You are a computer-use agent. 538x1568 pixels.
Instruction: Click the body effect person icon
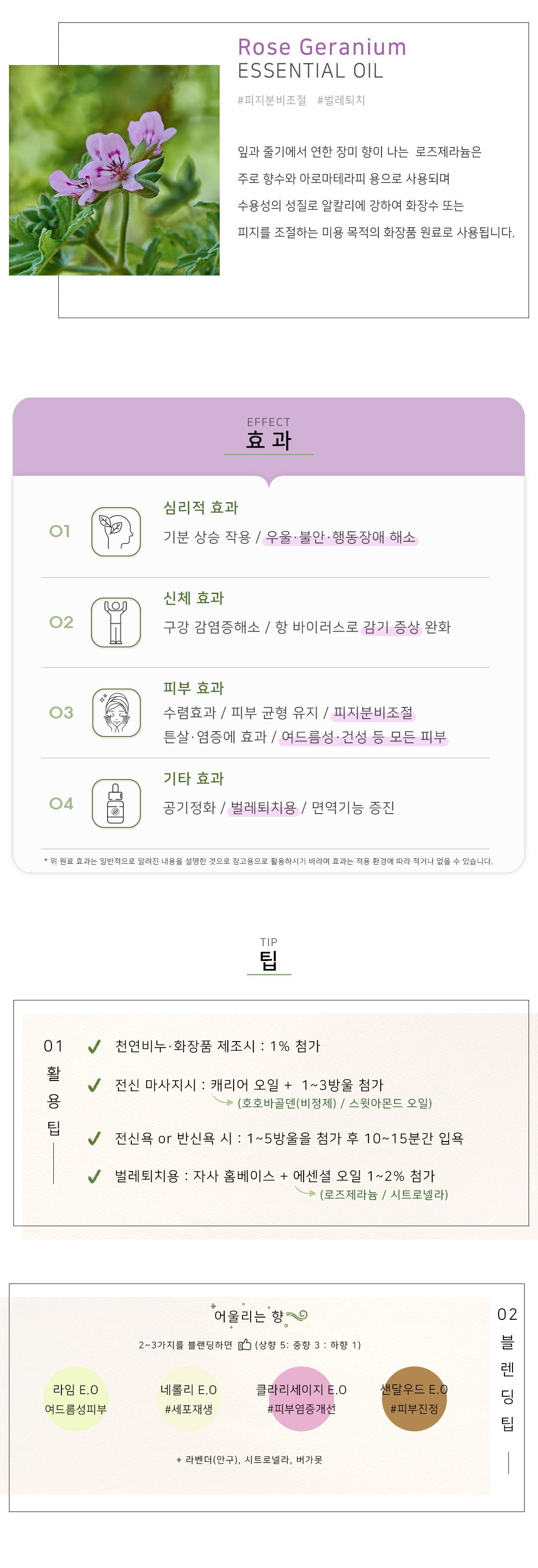tap(116, 621)
